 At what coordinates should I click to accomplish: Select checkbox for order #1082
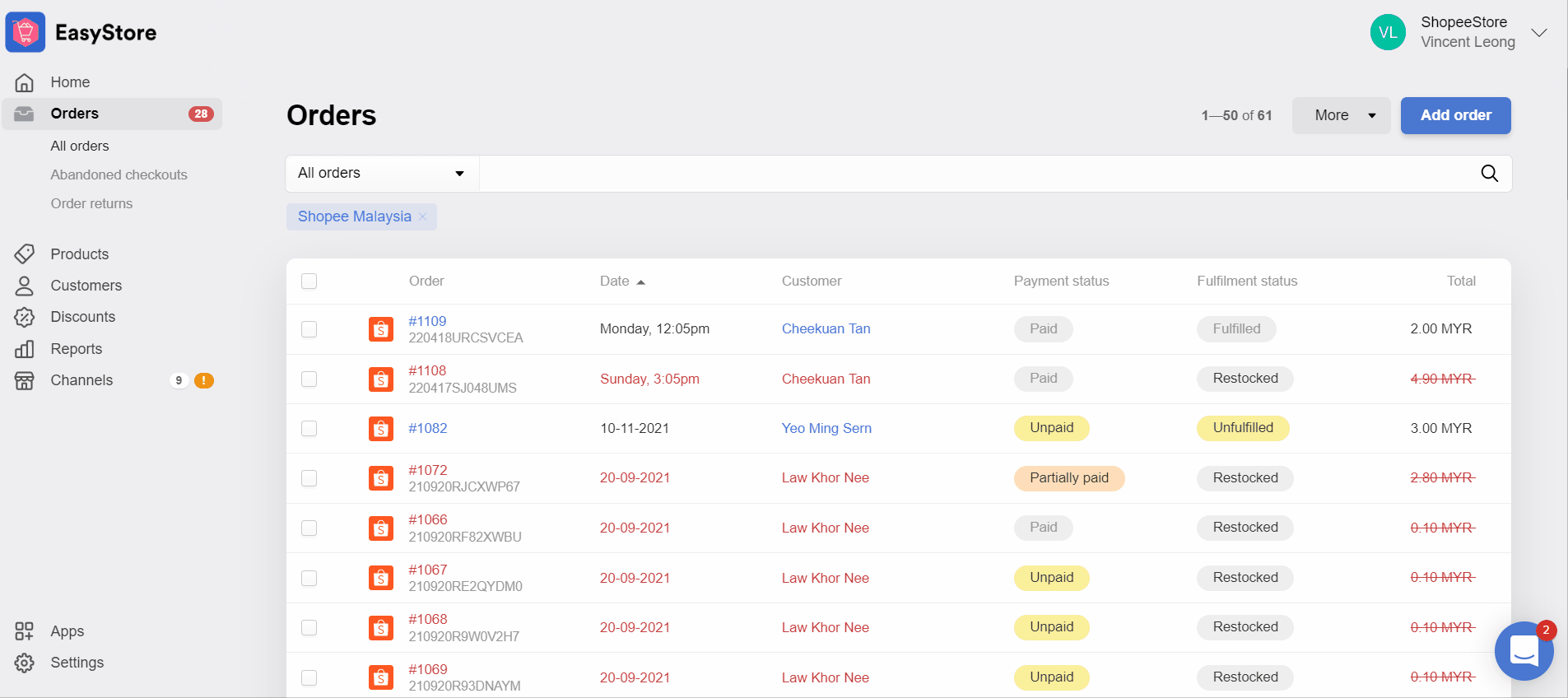click(309, 429)
